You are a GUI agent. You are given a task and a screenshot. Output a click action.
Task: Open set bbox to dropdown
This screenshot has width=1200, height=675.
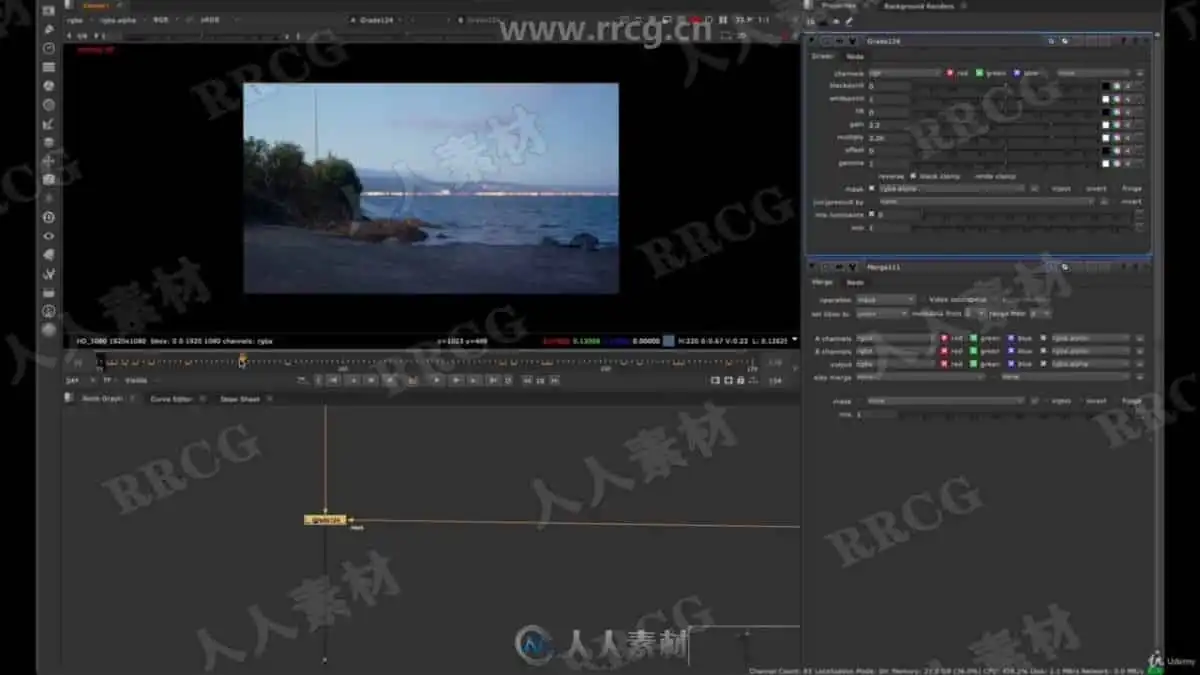tap(882, 313)
